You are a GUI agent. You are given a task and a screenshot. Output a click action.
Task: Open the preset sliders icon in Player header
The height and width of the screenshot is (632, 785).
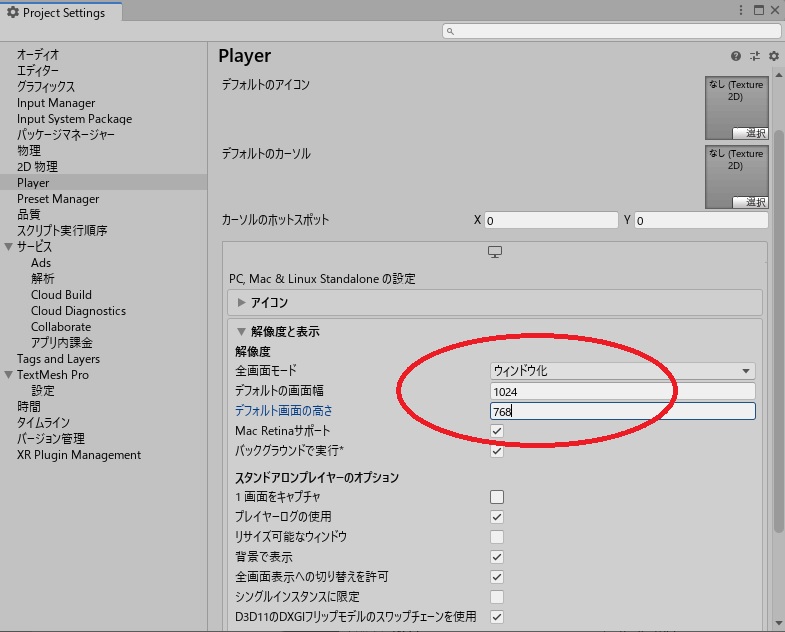(754, 56)
